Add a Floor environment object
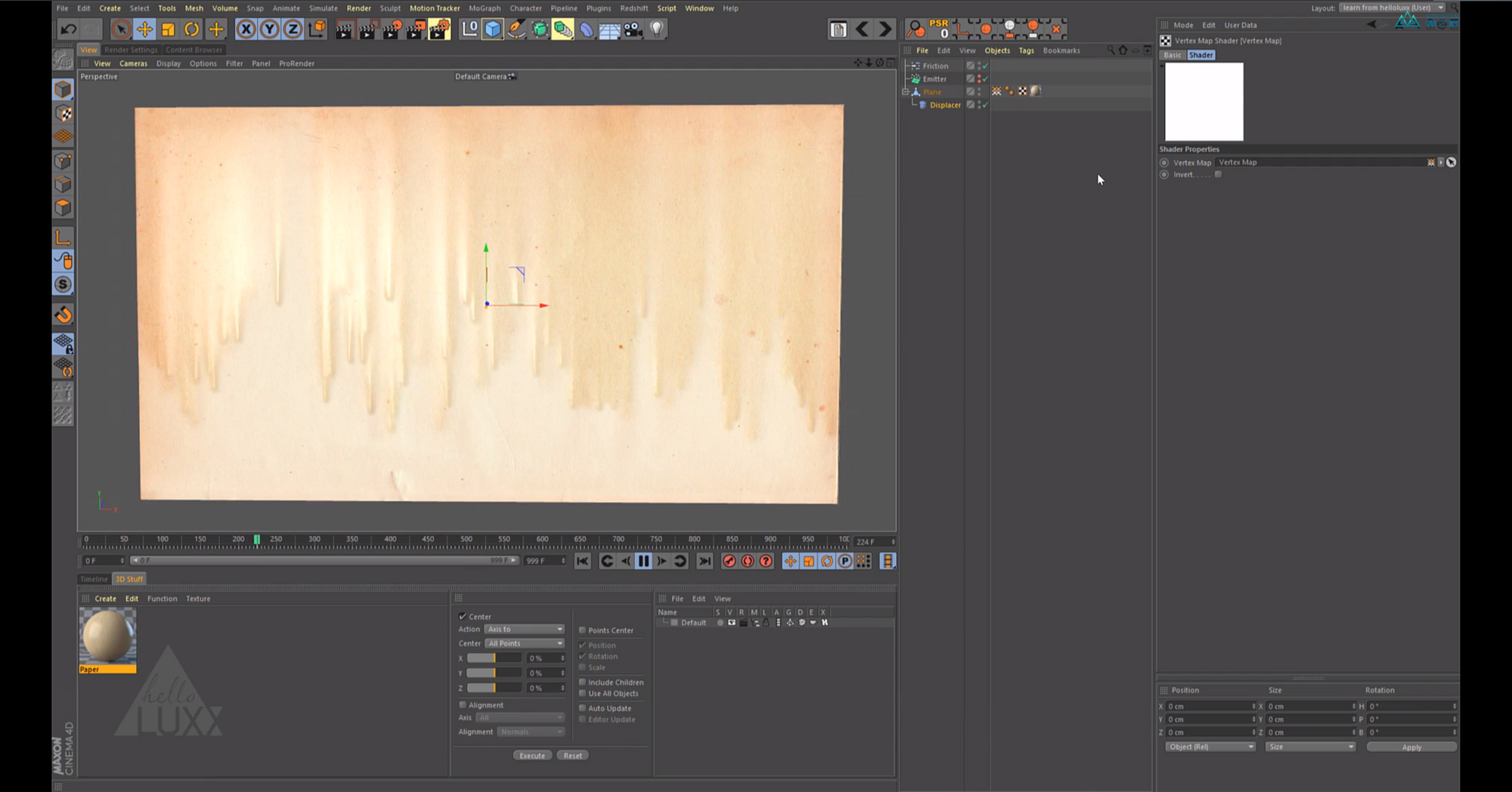Image resolution: width=1512 pixels, height=792 pixels. point(609,29)
